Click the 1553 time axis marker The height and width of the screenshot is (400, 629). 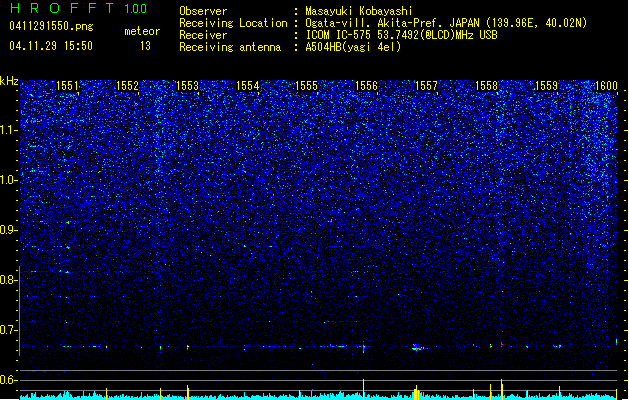pos(187,86)
